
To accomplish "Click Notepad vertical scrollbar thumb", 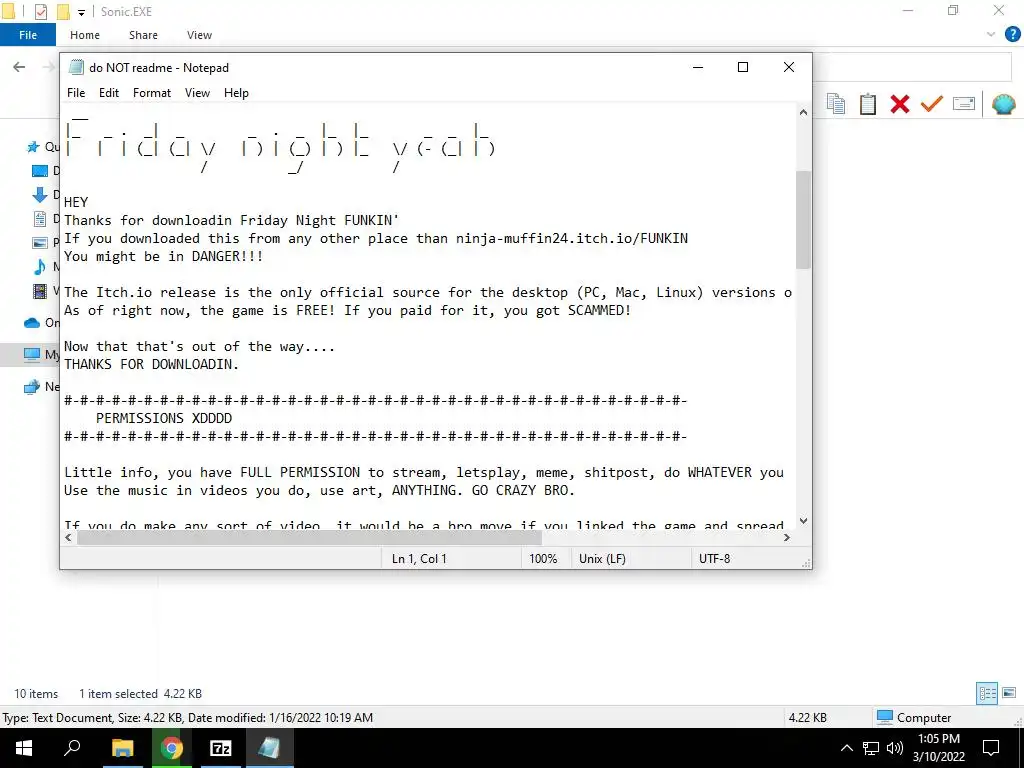I will coord(803,219).
